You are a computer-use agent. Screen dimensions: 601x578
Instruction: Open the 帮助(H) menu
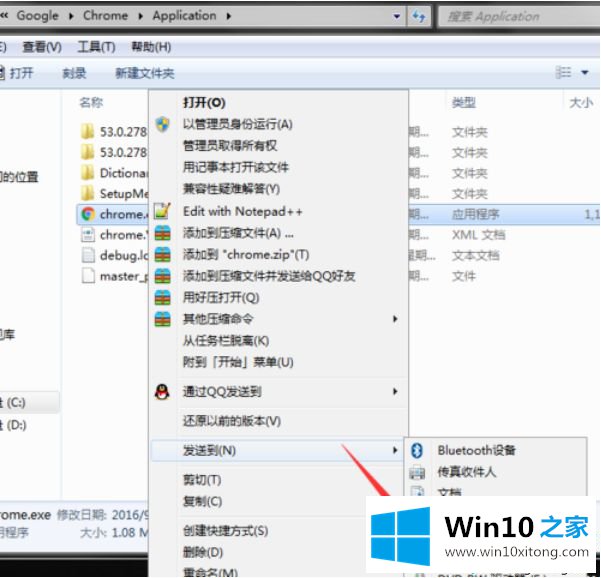[151, 47]
